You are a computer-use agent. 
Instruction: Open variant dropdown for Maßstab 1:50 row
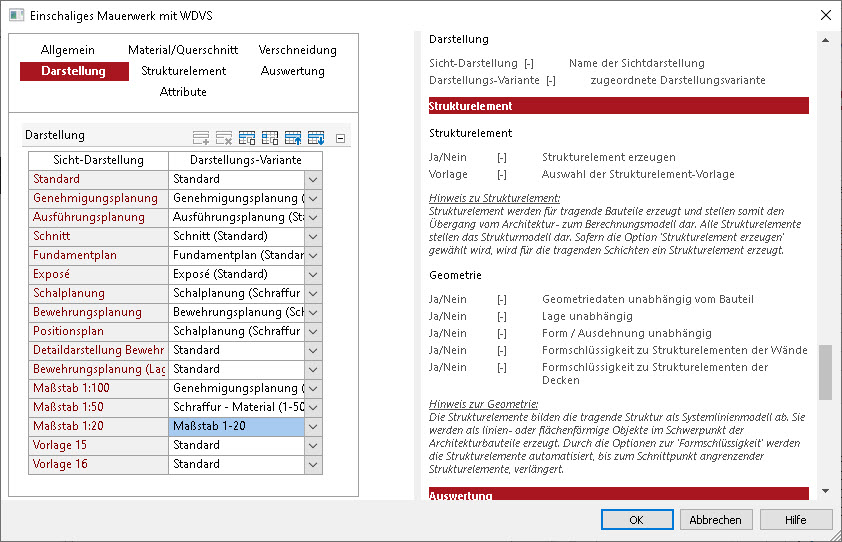pyautogui.click(x=314, y=407)
